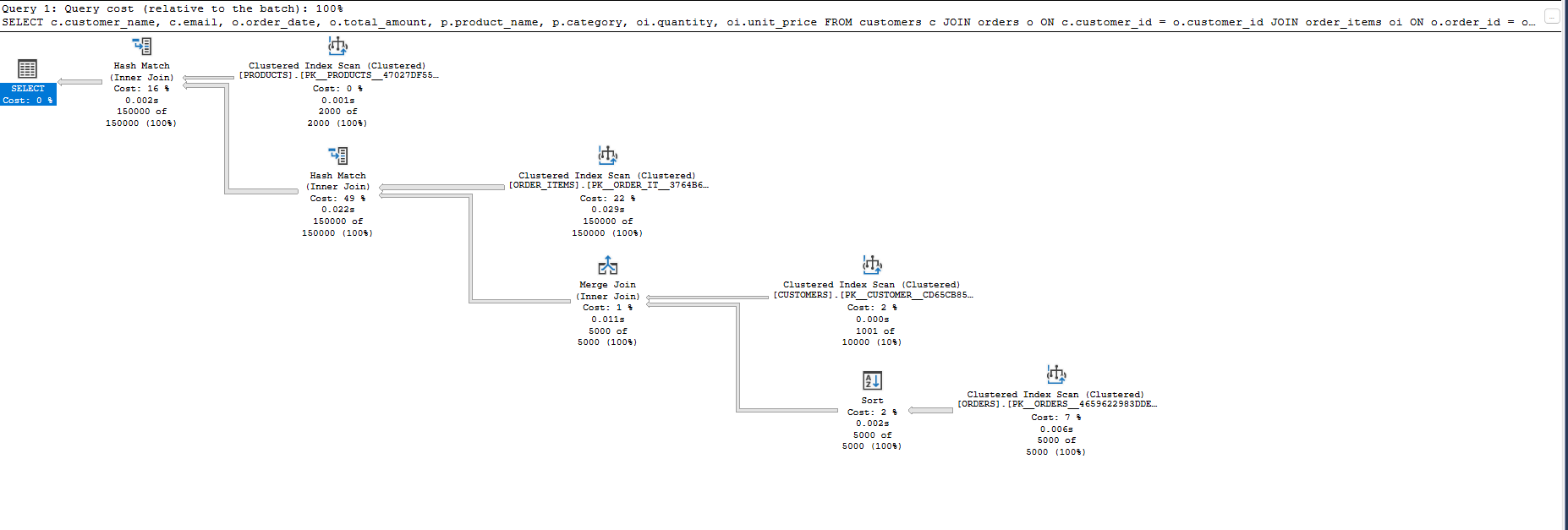Click the '[CUSTOMERS].[PK__CUSTOMER__CD65CB85…' object name

(873, 295)
